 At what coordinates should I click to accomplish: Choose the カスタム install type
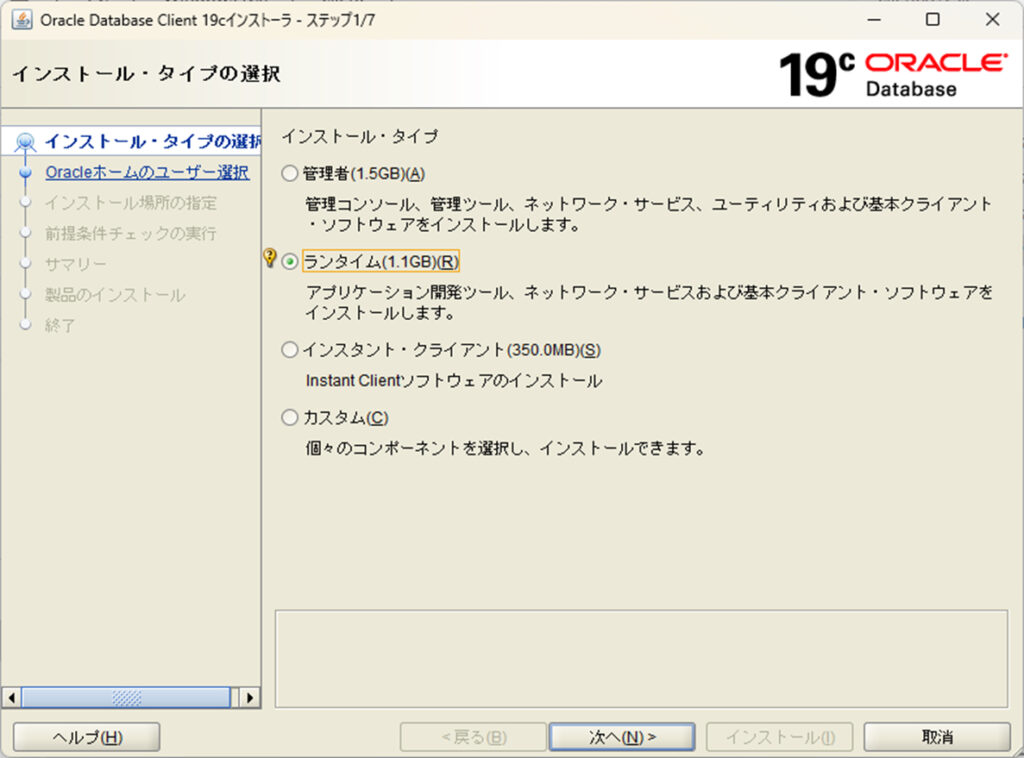(290, 417)
